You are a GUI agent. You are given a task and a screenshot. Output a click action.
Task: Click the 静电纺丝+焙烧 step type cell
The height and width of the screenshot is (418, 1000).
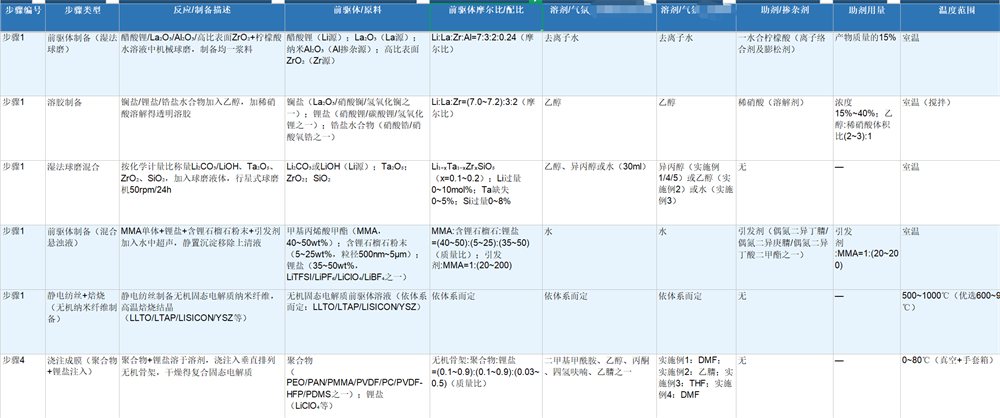pos(82,321)
